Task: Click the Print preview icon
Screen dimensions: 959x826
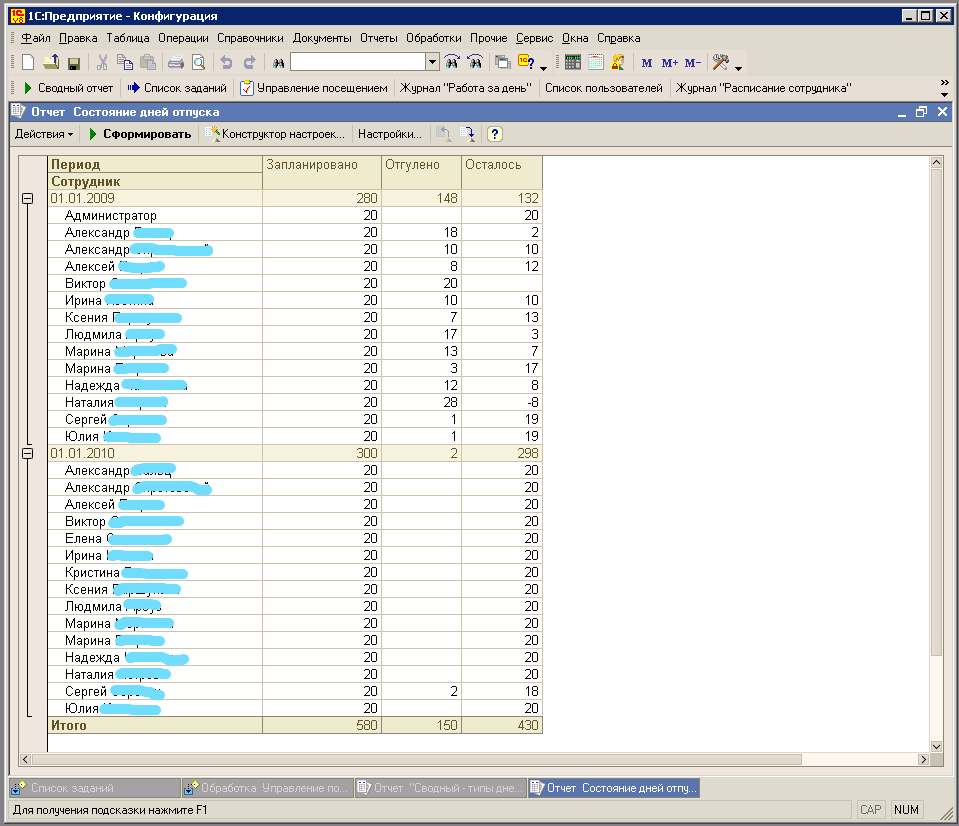Action: pyautogui.click(x=199, y=63)
